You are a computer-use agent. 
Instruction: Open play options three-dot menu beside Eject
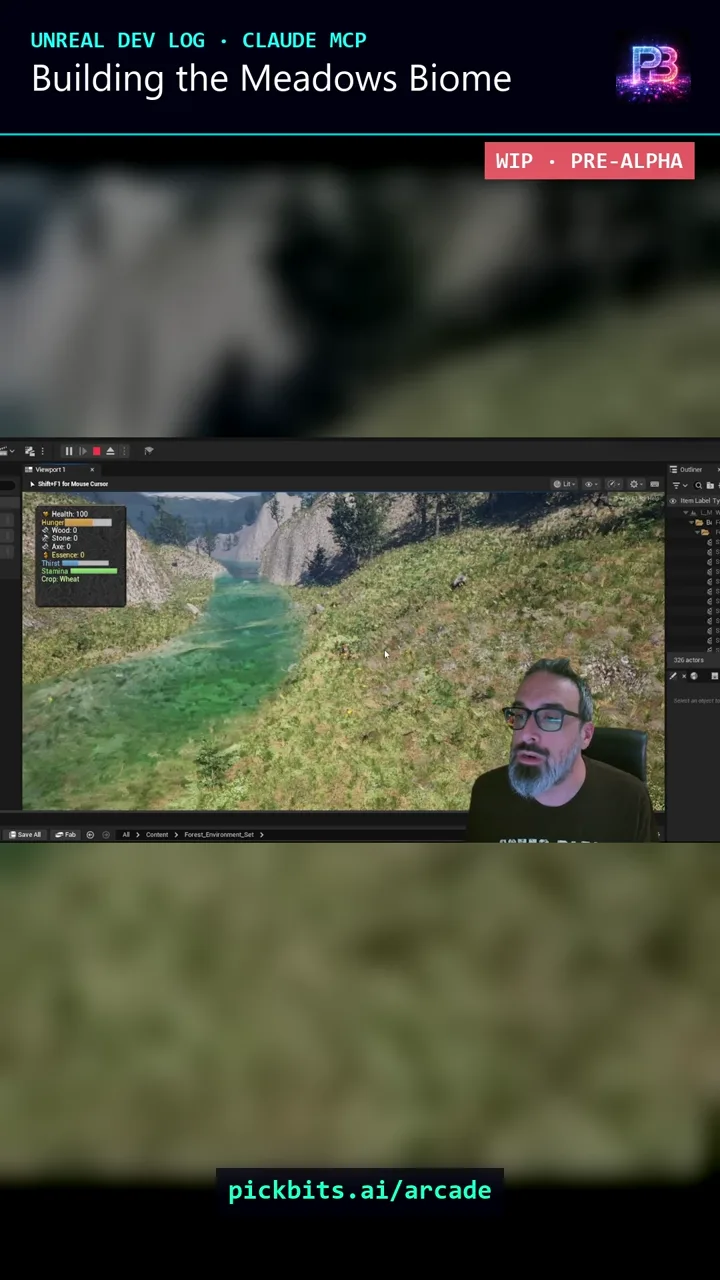pyautogui.click(x=124, y=451)
